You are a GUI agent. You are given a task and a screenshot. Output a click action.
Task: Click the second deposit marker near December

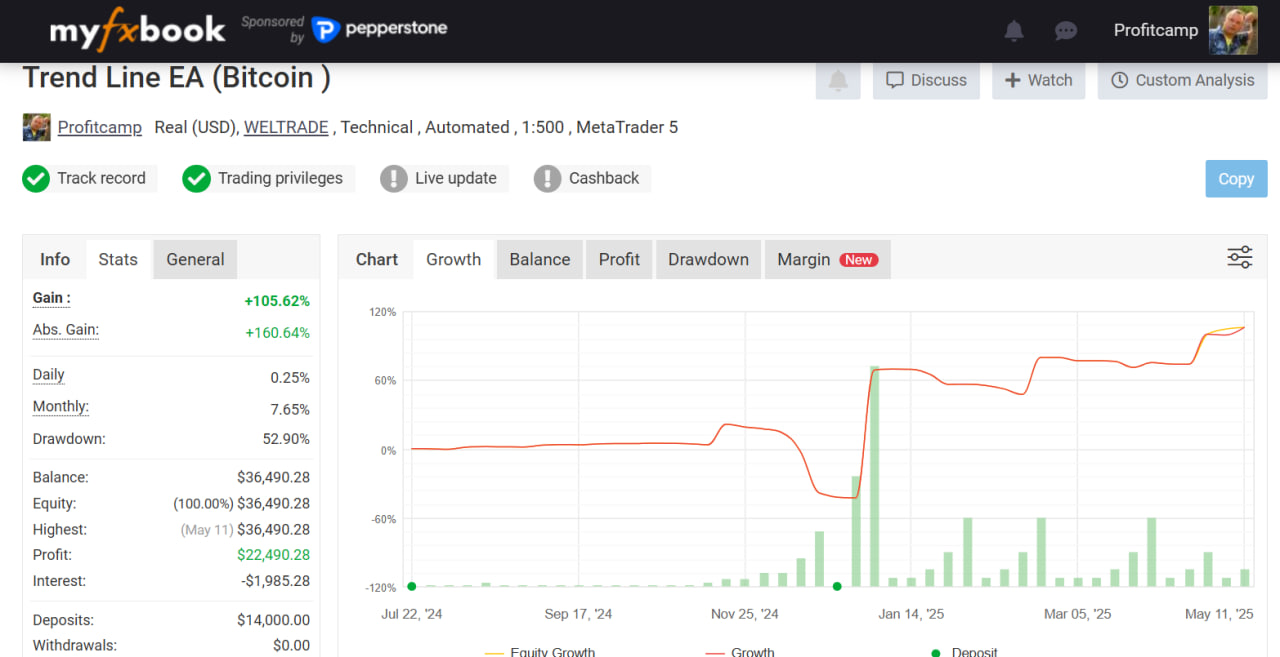click(x=837, y=586)
